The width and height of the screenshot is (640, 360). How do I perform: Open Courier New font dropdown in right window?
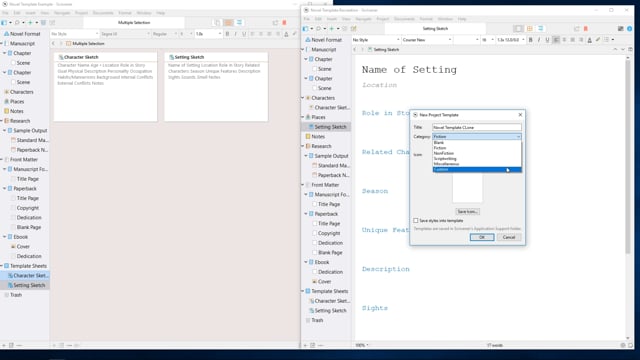[427, 40]
